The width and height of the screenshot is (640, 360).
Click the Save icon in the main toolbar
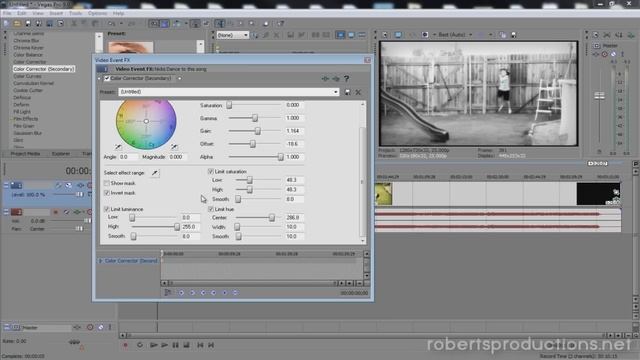click(28, 24)
